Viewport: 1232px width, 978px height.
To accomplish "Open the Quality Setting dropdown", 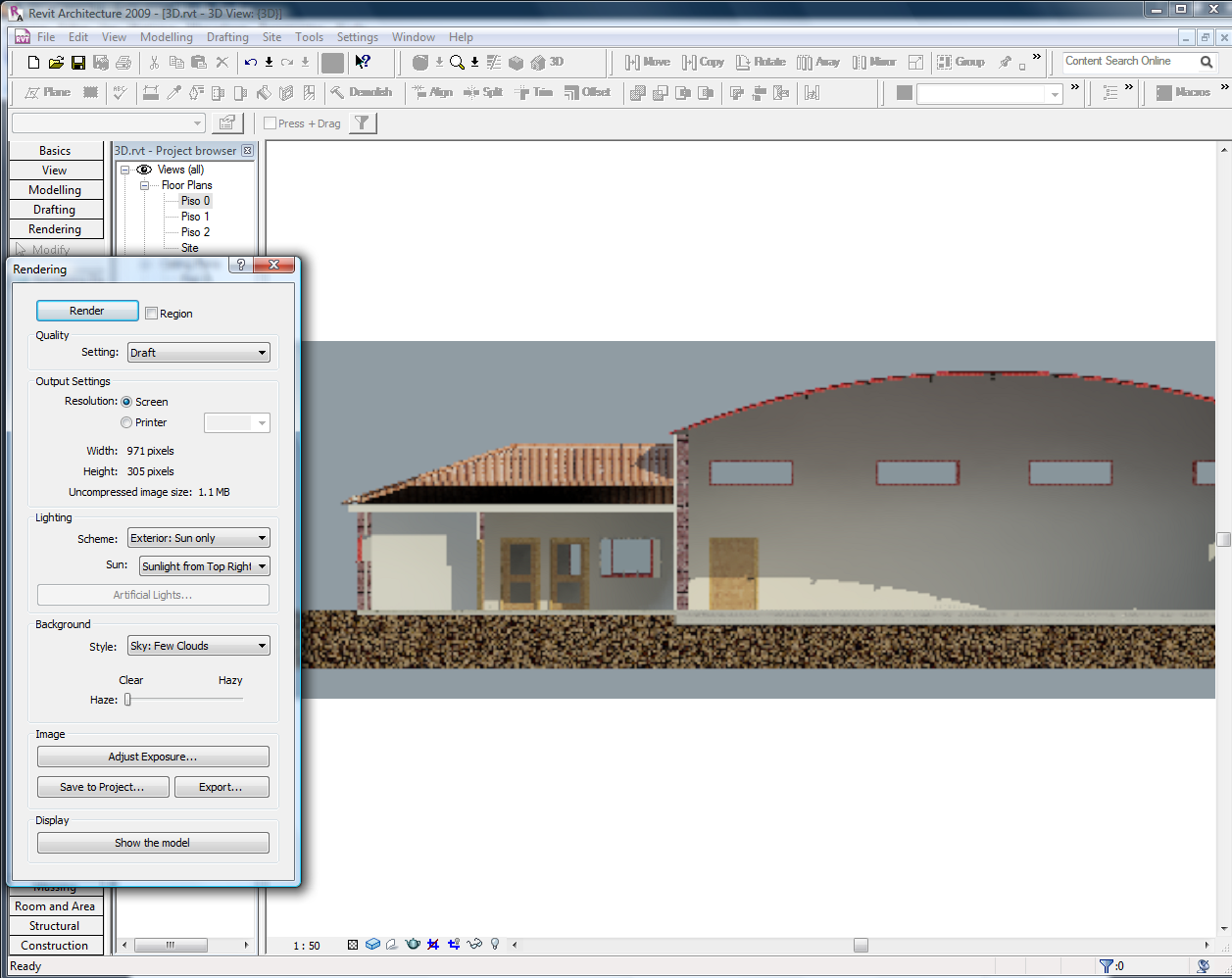I will click(x=199, y=353).
